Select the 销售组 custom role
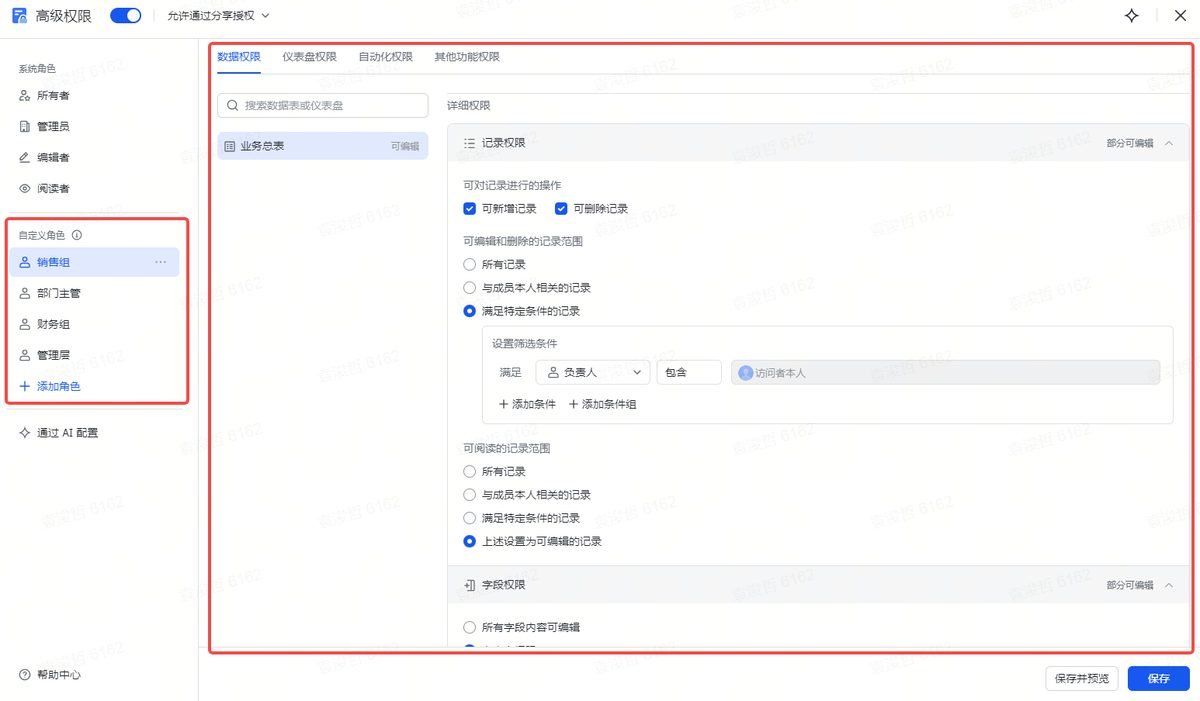Image resolution: width=1200 pixels, height=701 pixels. (x=95, y=262)
